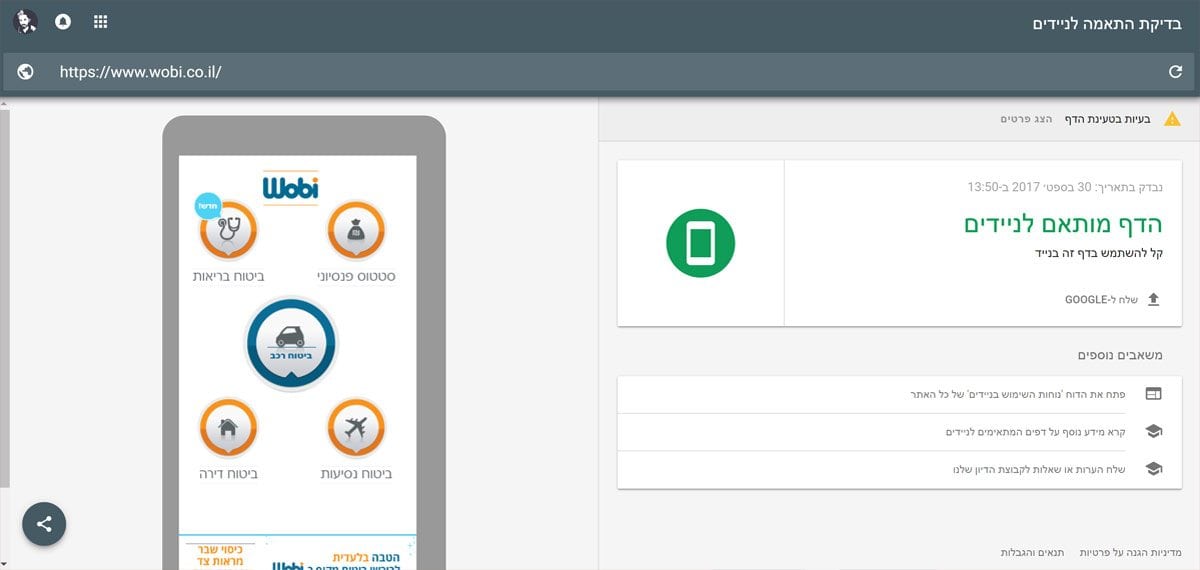Open the Google apps grid icon
This screenshot has height=570, width=1200.
(100, 21)
